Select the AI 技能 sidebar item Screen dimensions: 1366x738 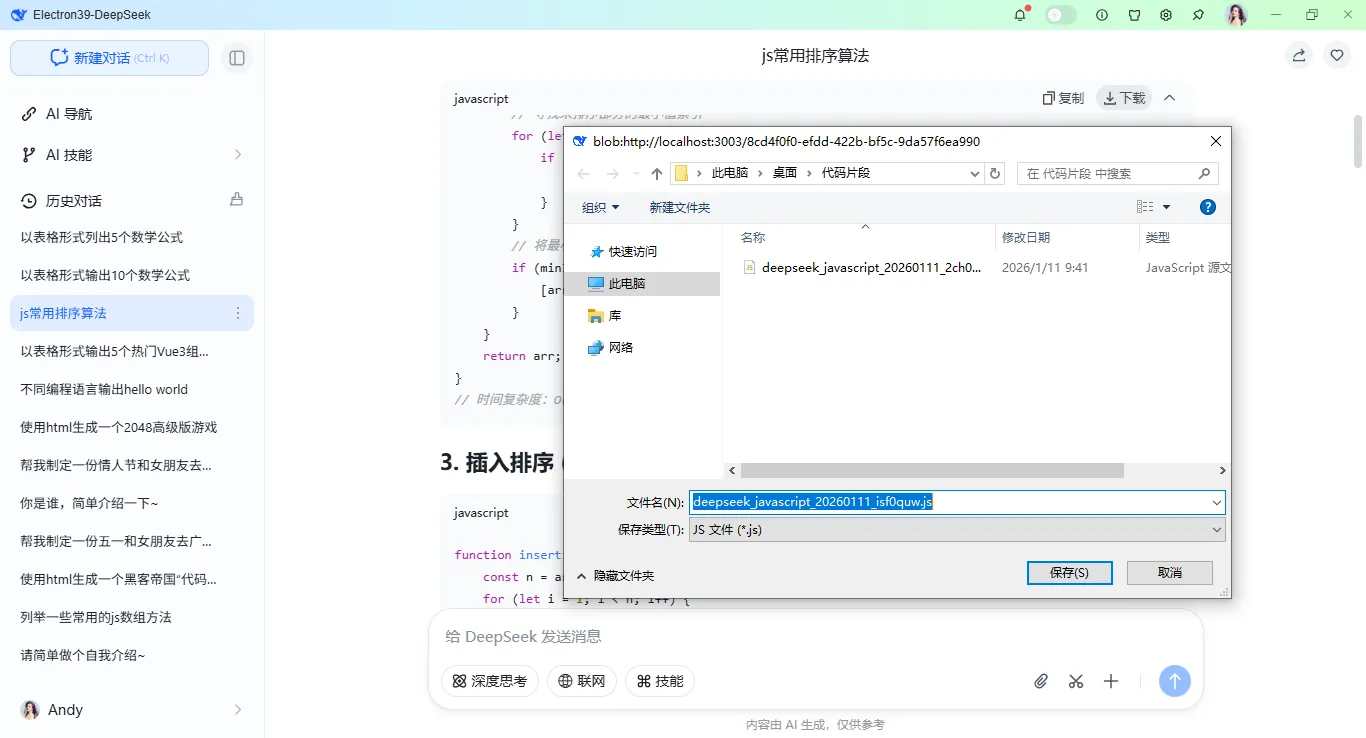pos(58,155)
